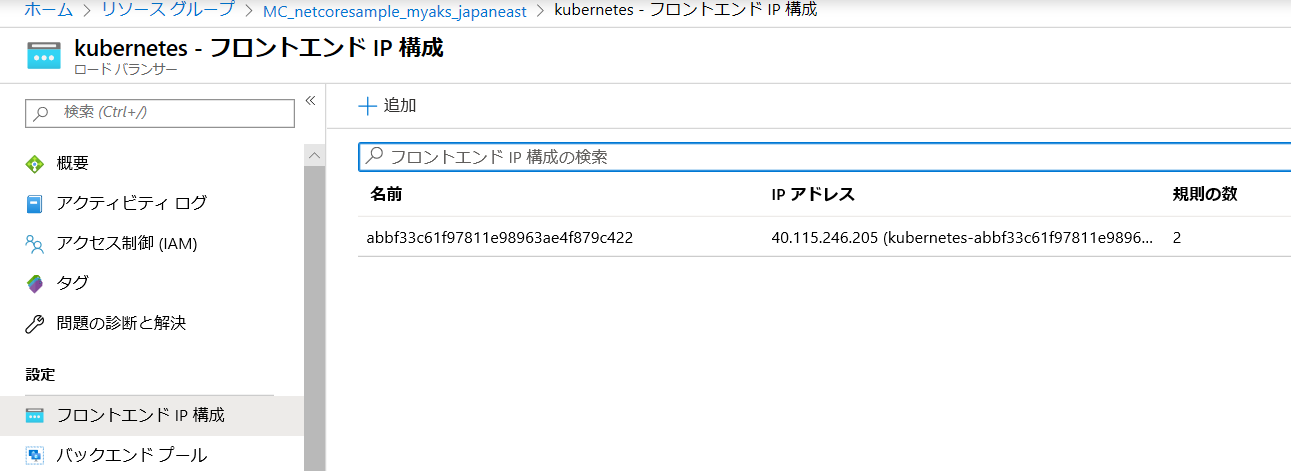Select rule count value 2
The height and width of the screenshot is (471, 1291).
(x=1177, y=238)
